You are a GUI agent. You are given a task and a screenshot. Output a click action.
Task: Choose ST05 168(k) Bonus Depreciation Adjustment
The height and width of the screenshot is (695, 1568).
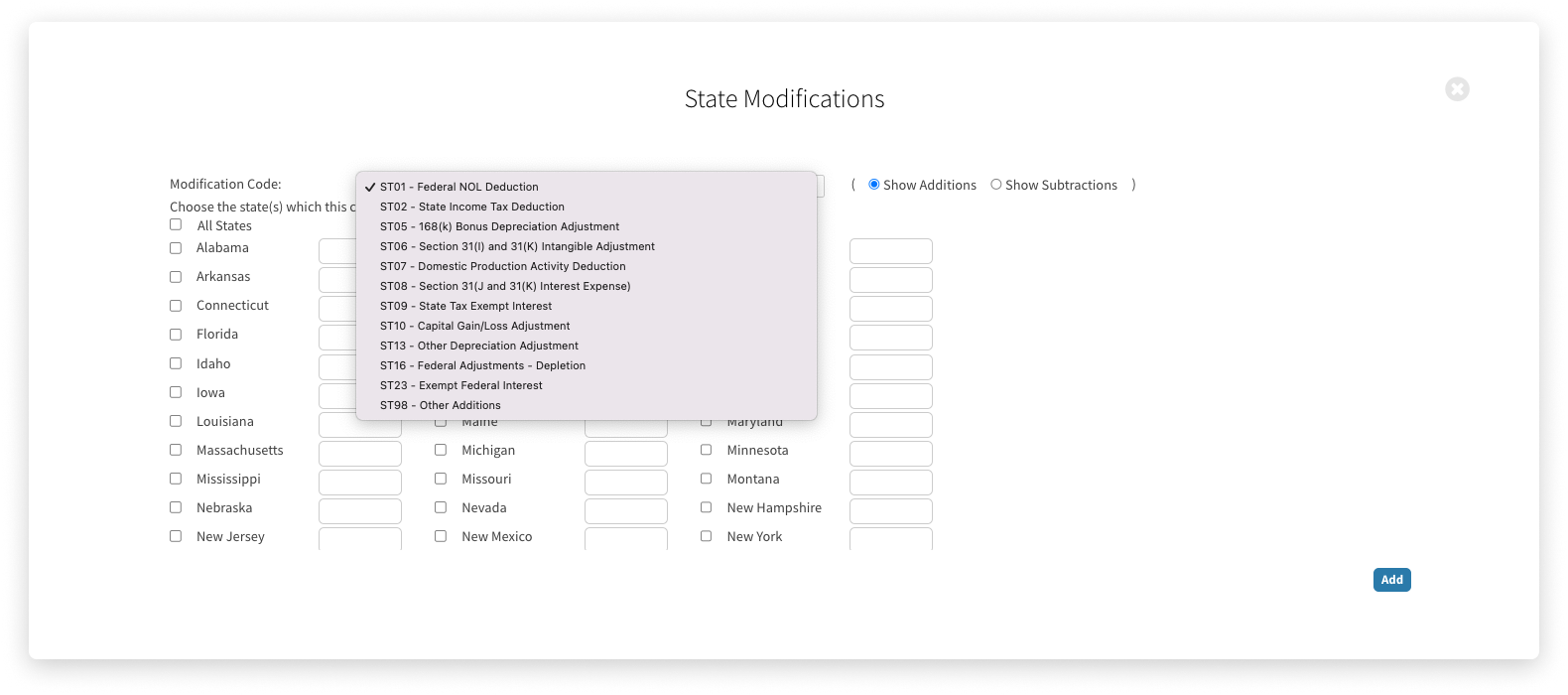pos(499,226)
